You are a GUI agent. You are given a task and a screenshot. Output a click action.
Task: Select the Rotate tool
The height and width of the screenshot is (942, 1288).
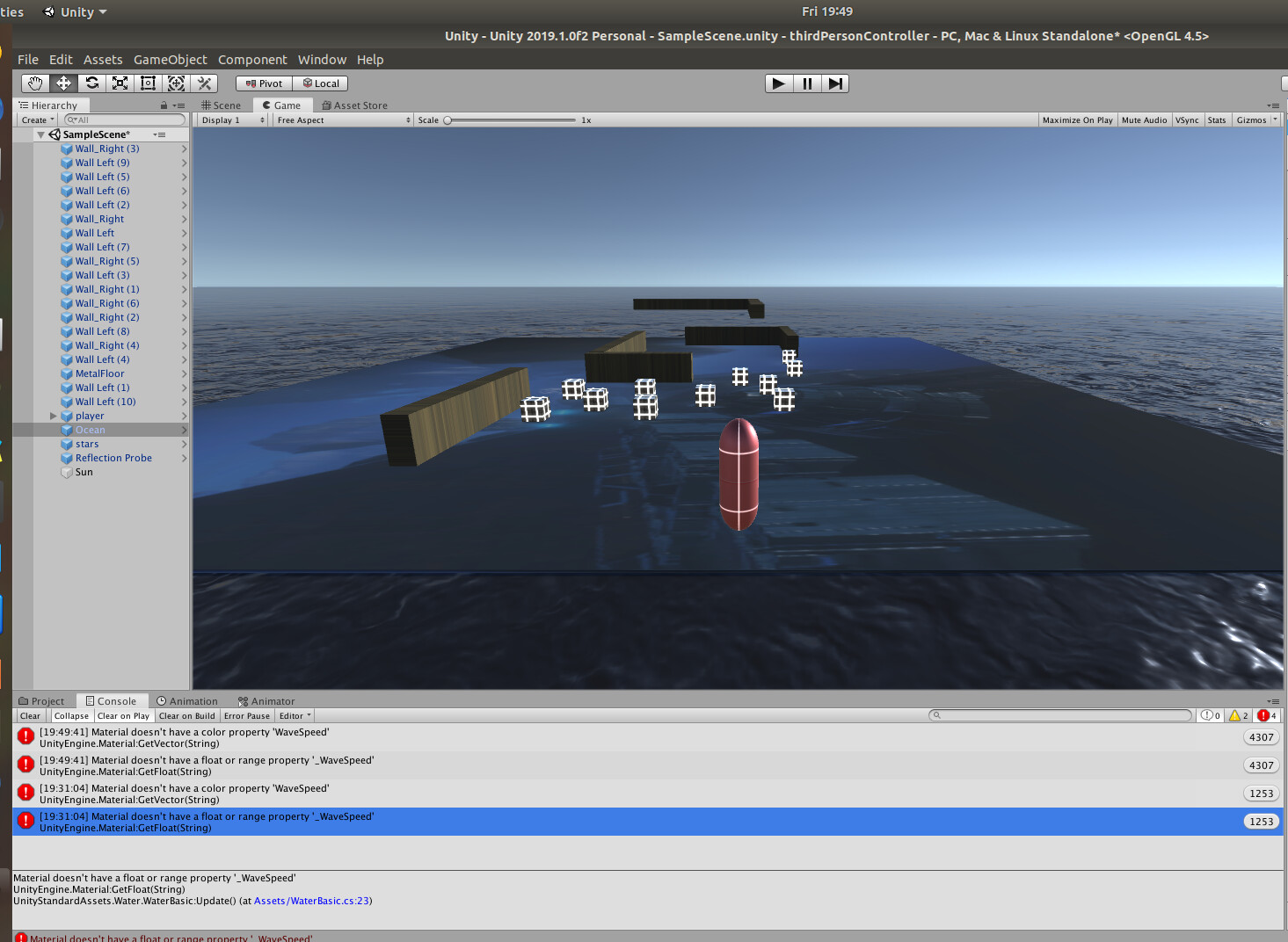click(x=91, y=83)
